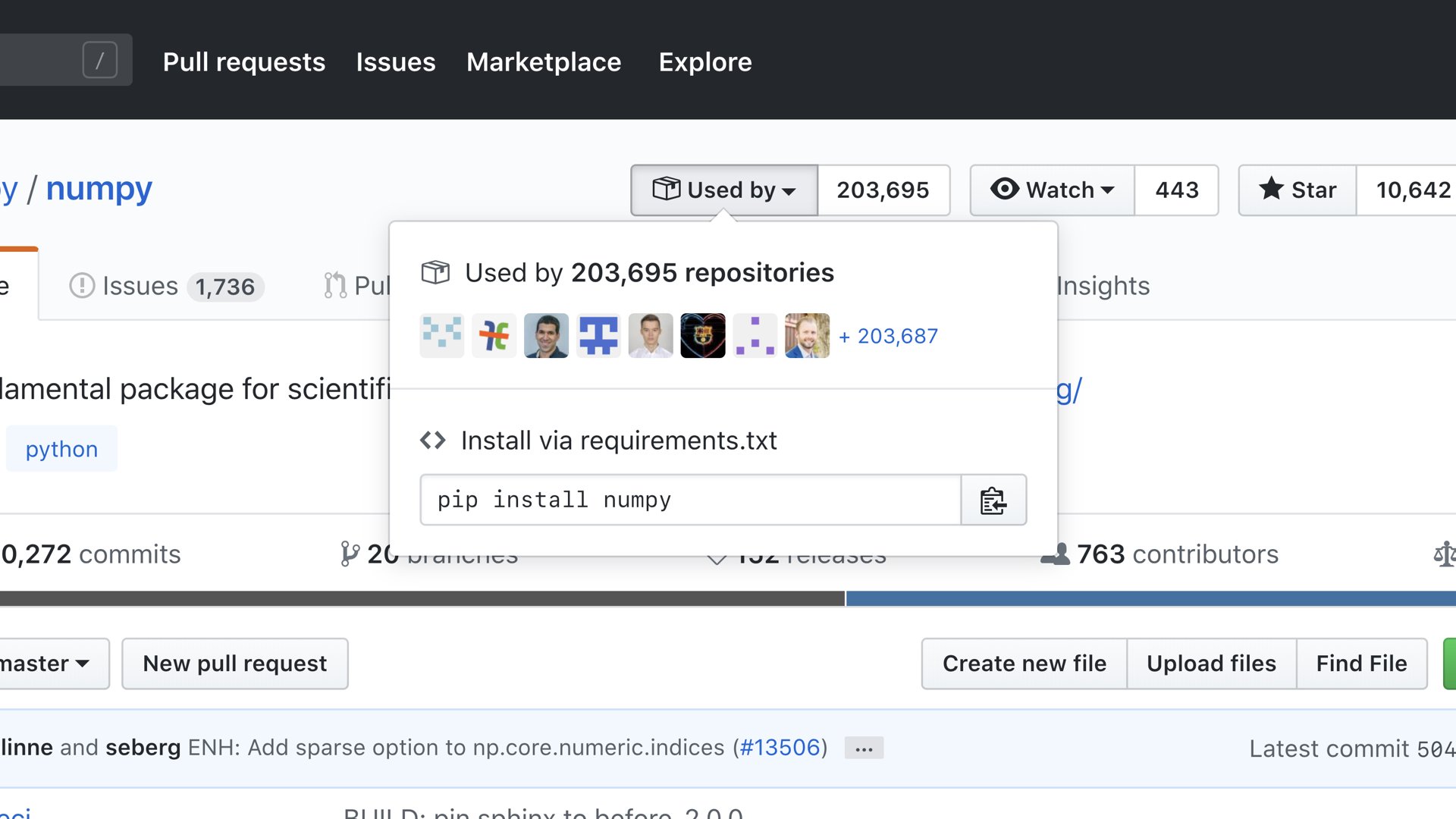The width and height of the screenshot is (1456, 819).
Task: Click the pip install numpy command field
Action: pos(690,500)
